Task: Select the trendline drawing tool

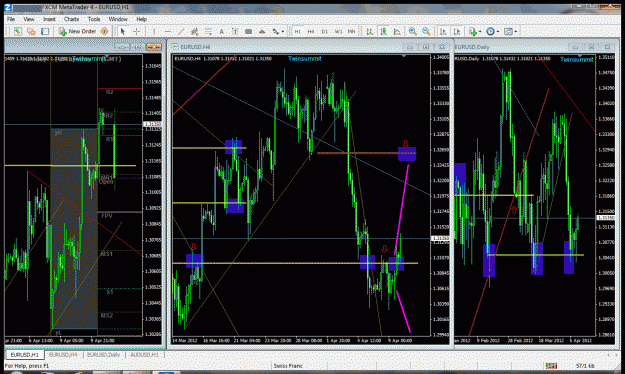Action: coord(181,31)
